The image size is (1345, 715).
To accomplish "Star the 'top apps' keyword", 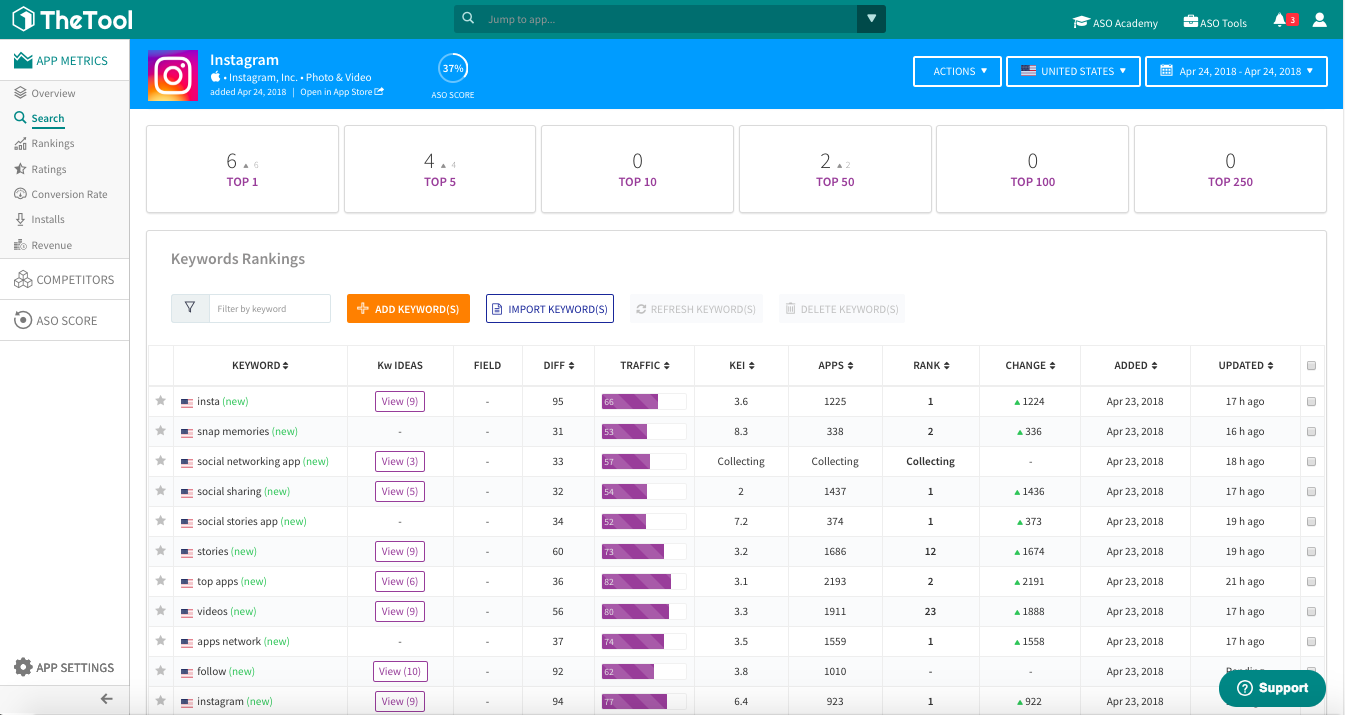I will click(x=160, y=581).
